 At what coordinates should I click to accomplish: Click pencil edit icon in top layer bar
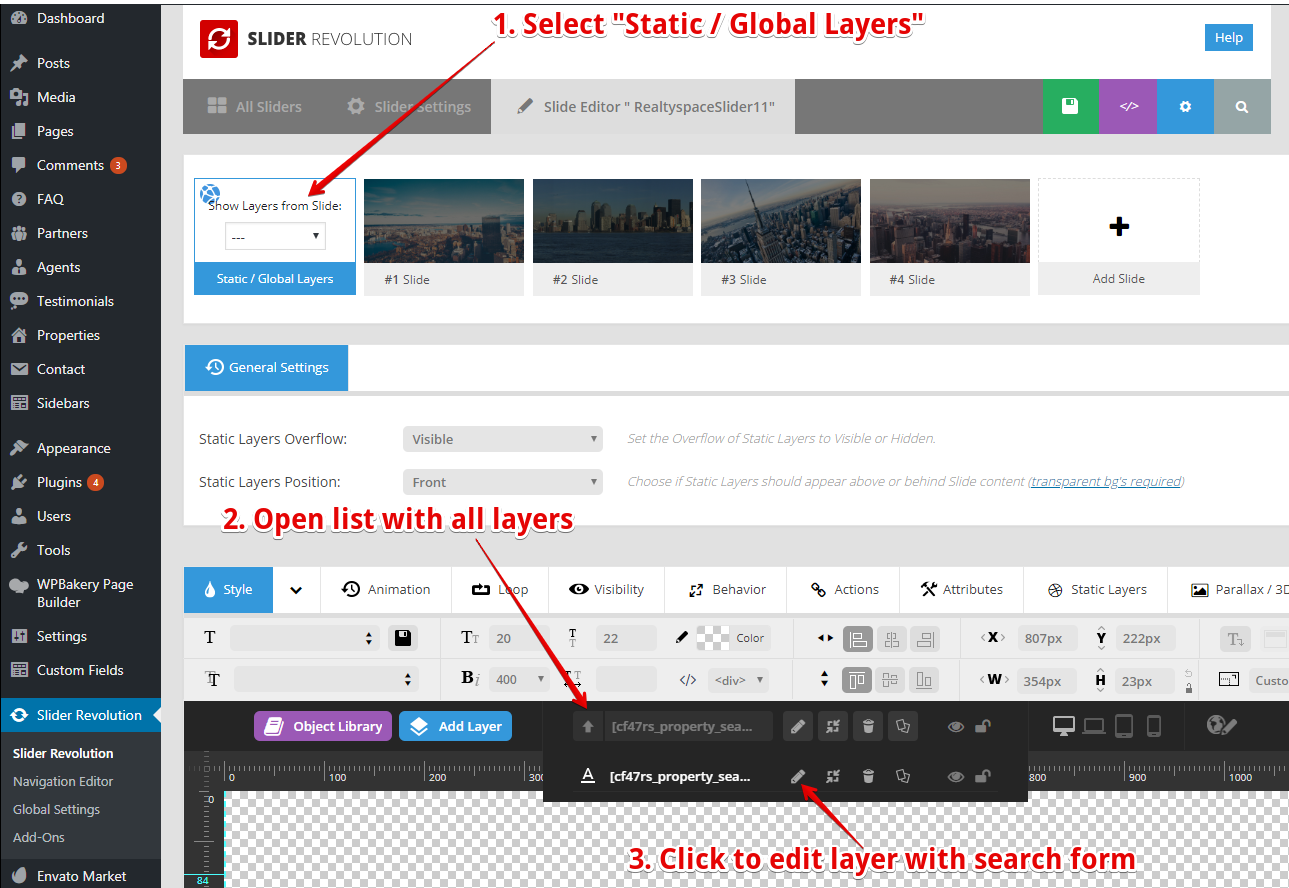797,727
